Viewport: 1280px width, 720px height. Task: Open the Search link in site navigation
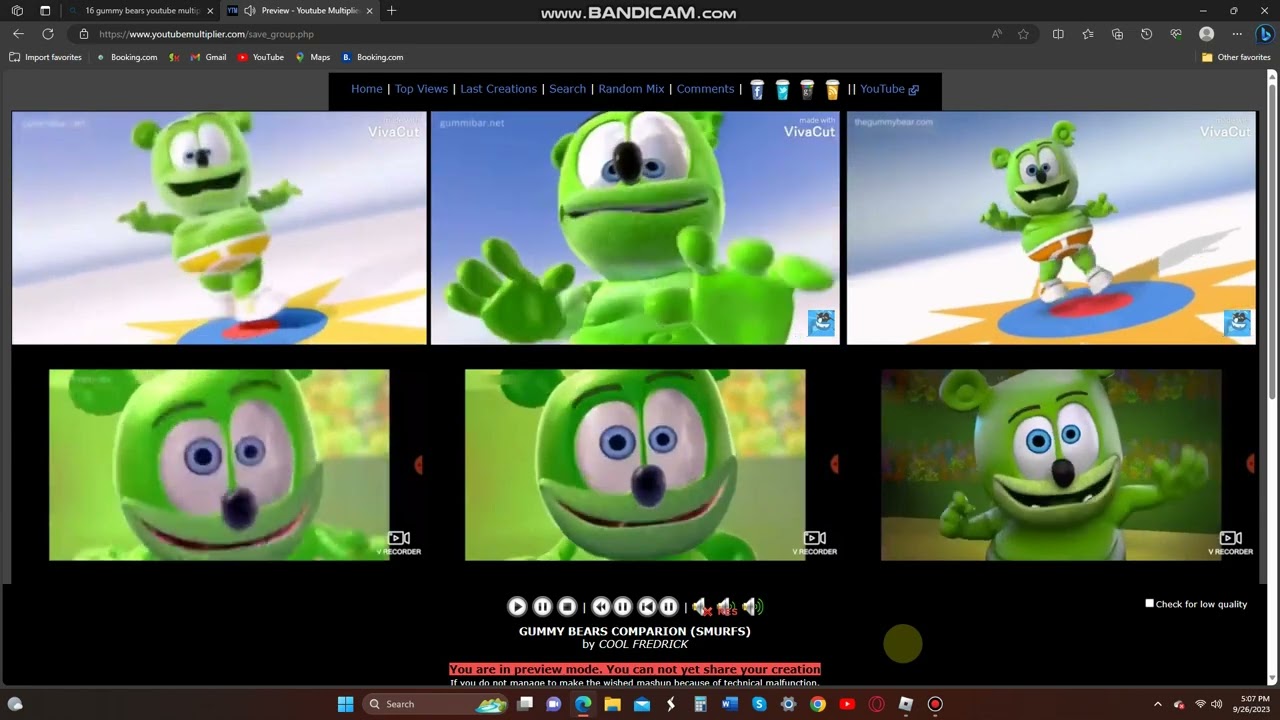click(567, 89)
